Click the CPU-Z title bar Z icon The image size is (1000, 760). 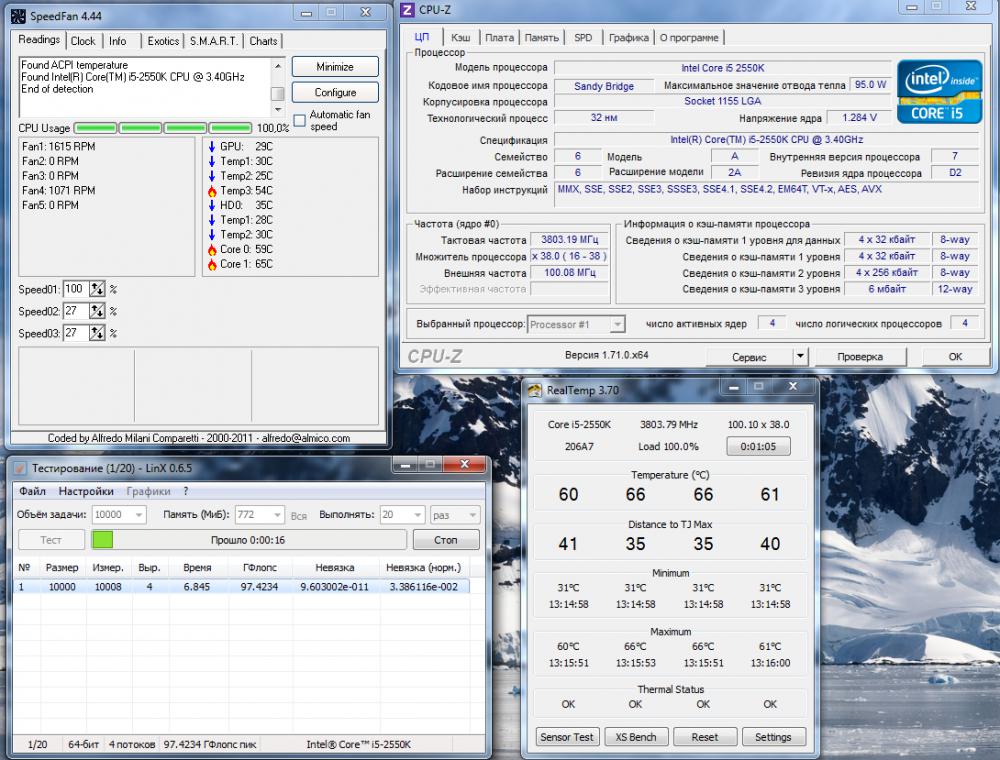(407, 10)
